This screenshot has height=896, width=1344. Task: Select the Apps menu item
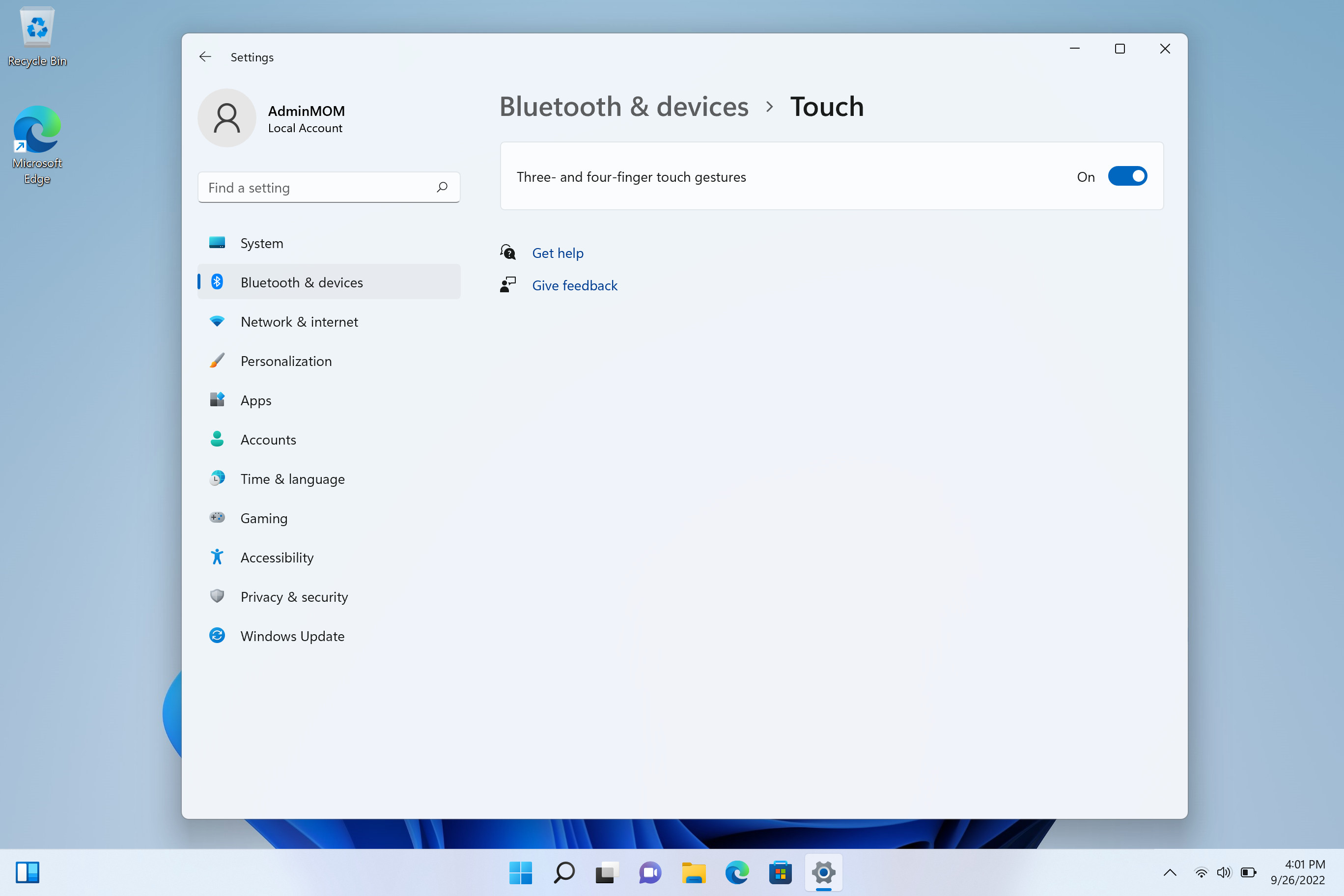point(255,399)
